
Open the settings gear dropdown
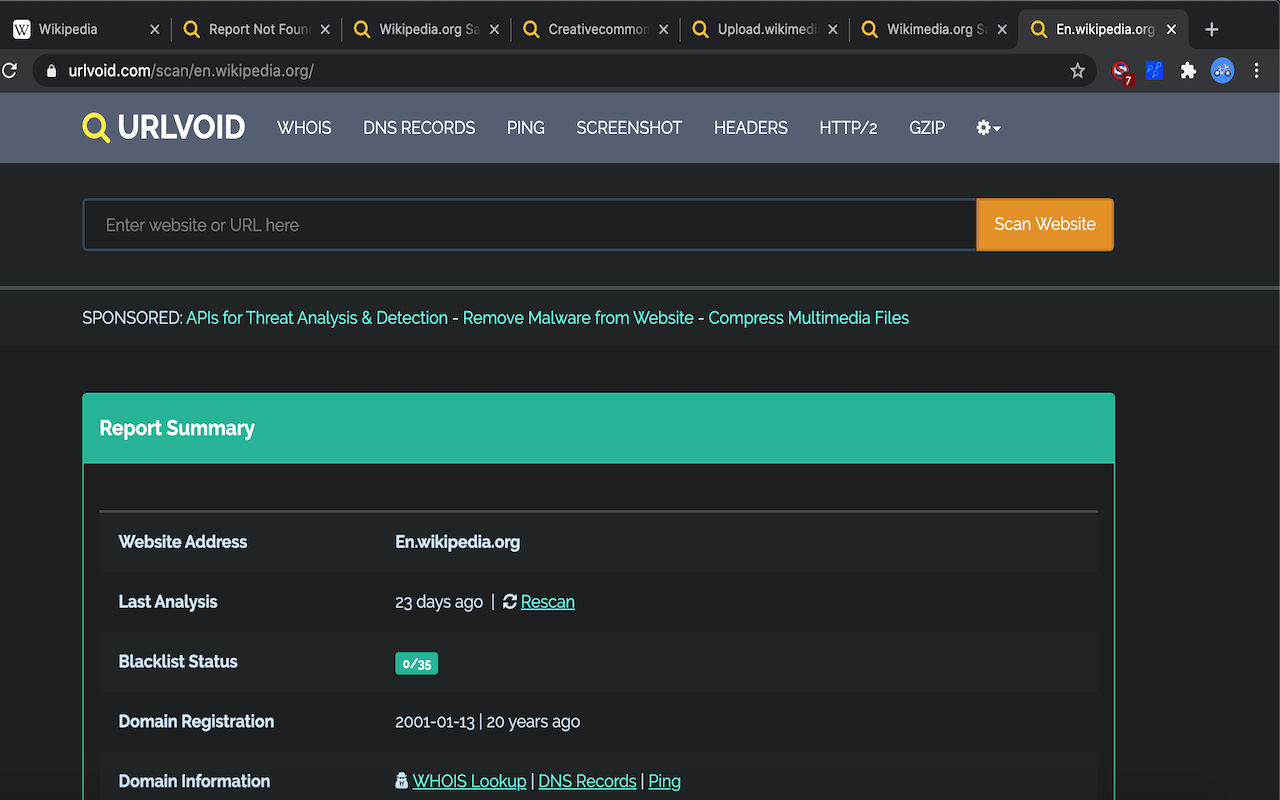988,128
